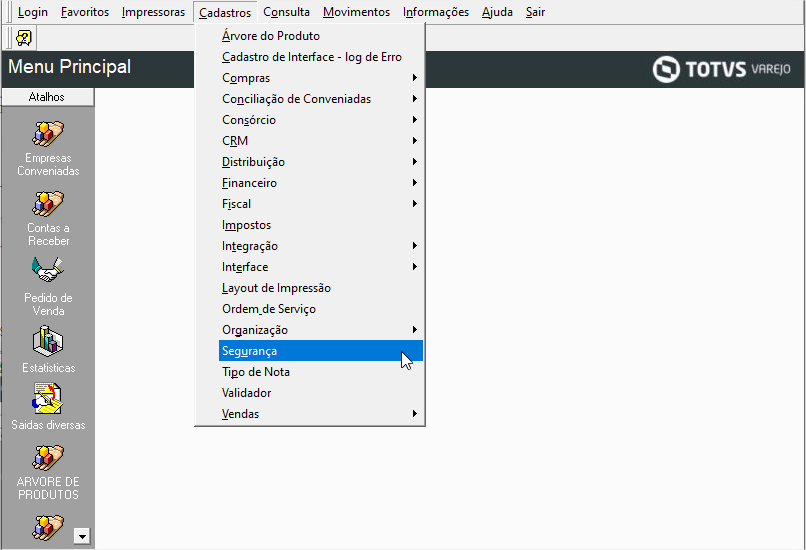Click the shortcuts panel scroll-down arrow
This screenshot has width=806, height=550.
tap(82, 536)
